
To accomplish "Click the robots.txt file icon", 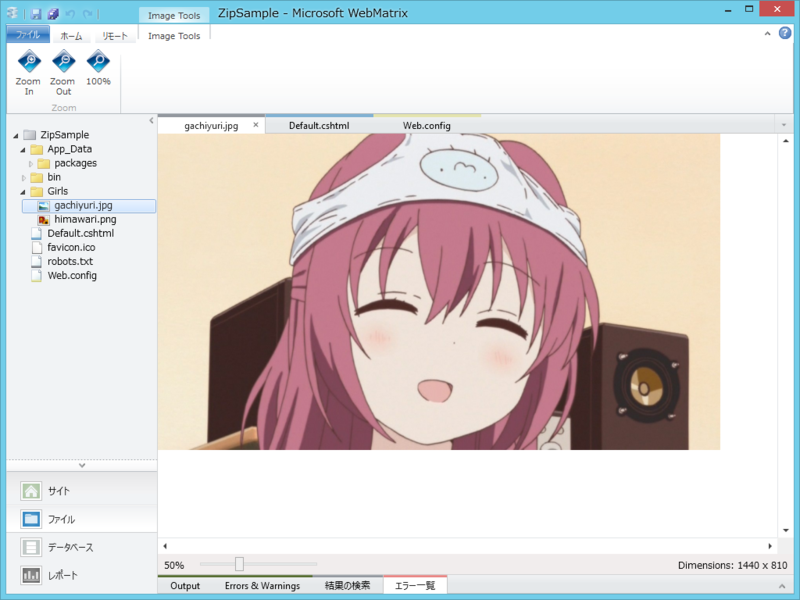I will 36,262.
